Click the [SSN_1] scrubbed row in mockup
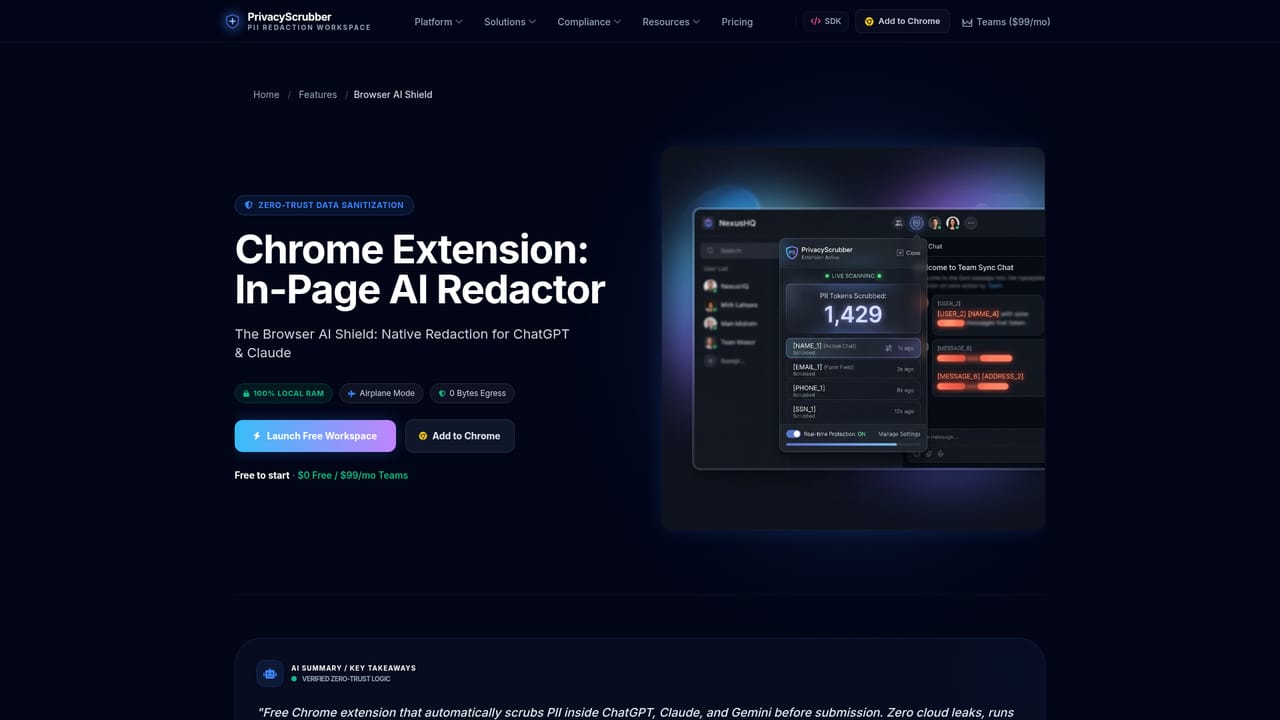The width and height of the screenshot is (1280, 720). (x=853, y=411)
